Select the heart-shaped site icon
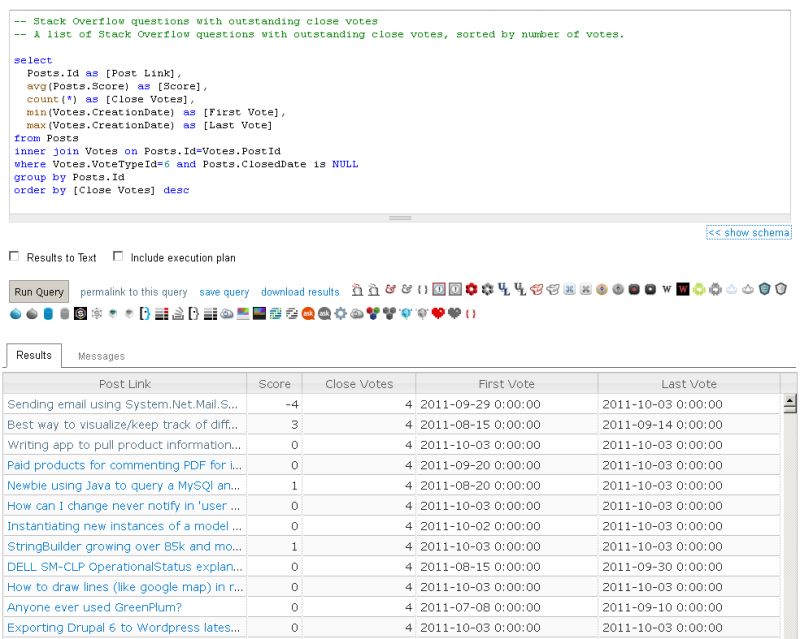This screenshot has height=639, width=800. (x=436, y=315)
